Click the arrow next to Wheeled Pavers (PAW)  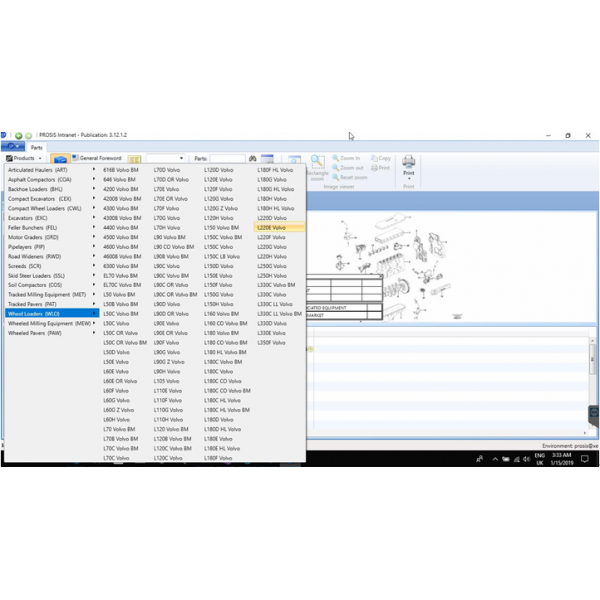pos(94,333)
